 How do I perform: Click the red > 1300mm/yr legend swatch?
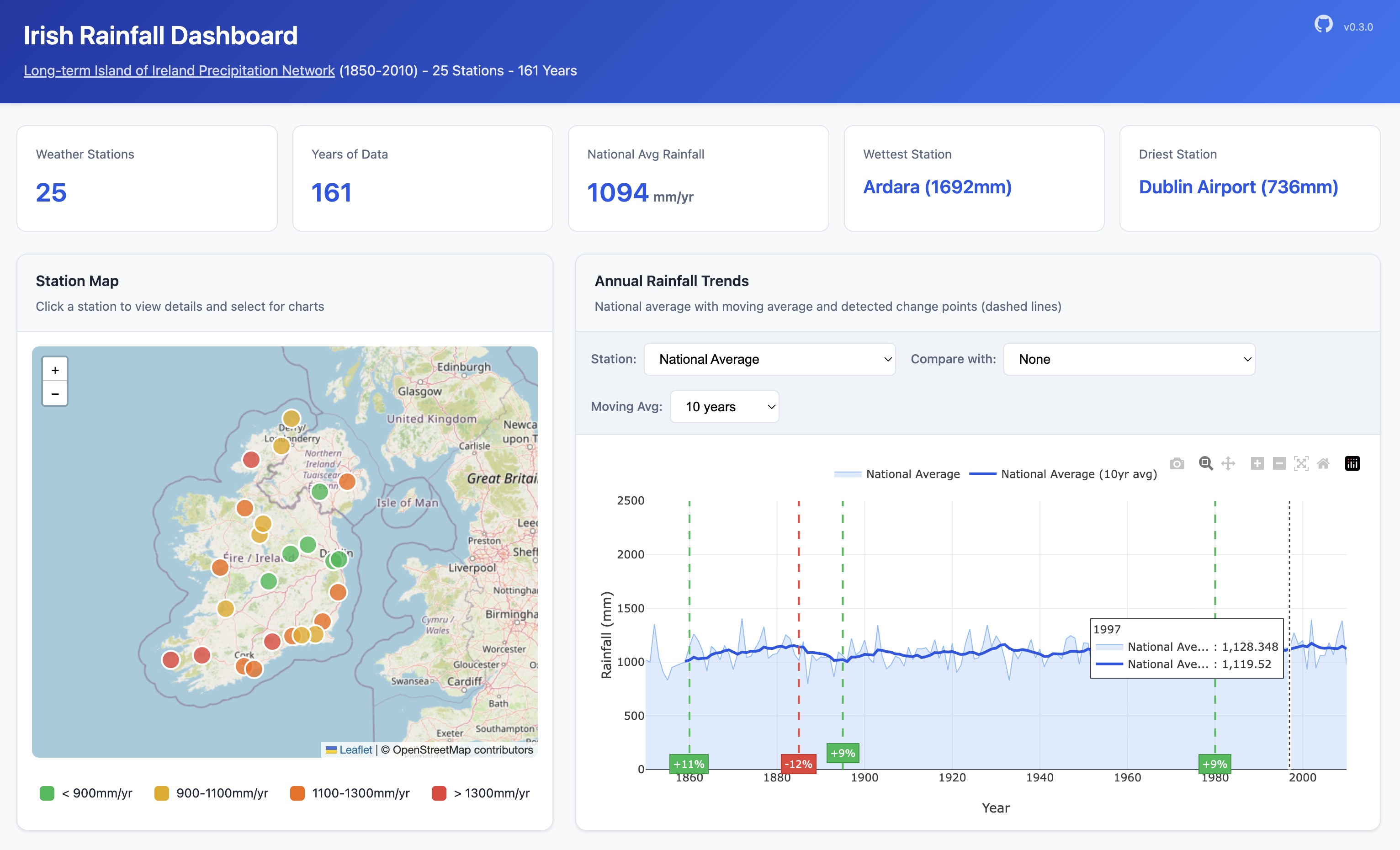coord(439,793)
